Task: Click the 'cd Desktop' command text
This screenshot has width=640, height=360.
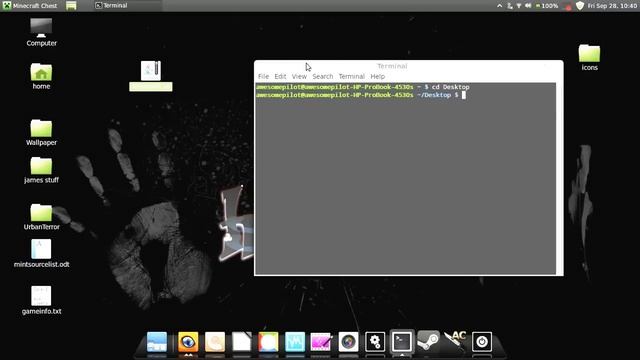Action: tap(451, 87)
